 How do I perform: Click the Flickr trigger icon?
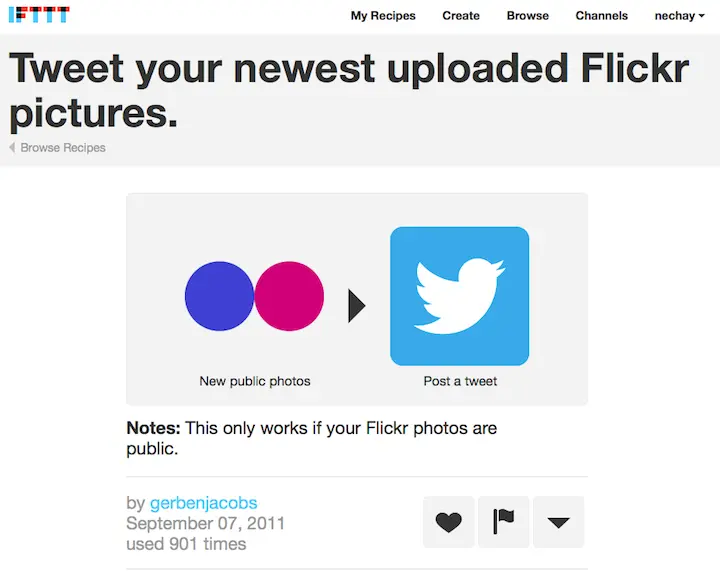click(254, 296)
